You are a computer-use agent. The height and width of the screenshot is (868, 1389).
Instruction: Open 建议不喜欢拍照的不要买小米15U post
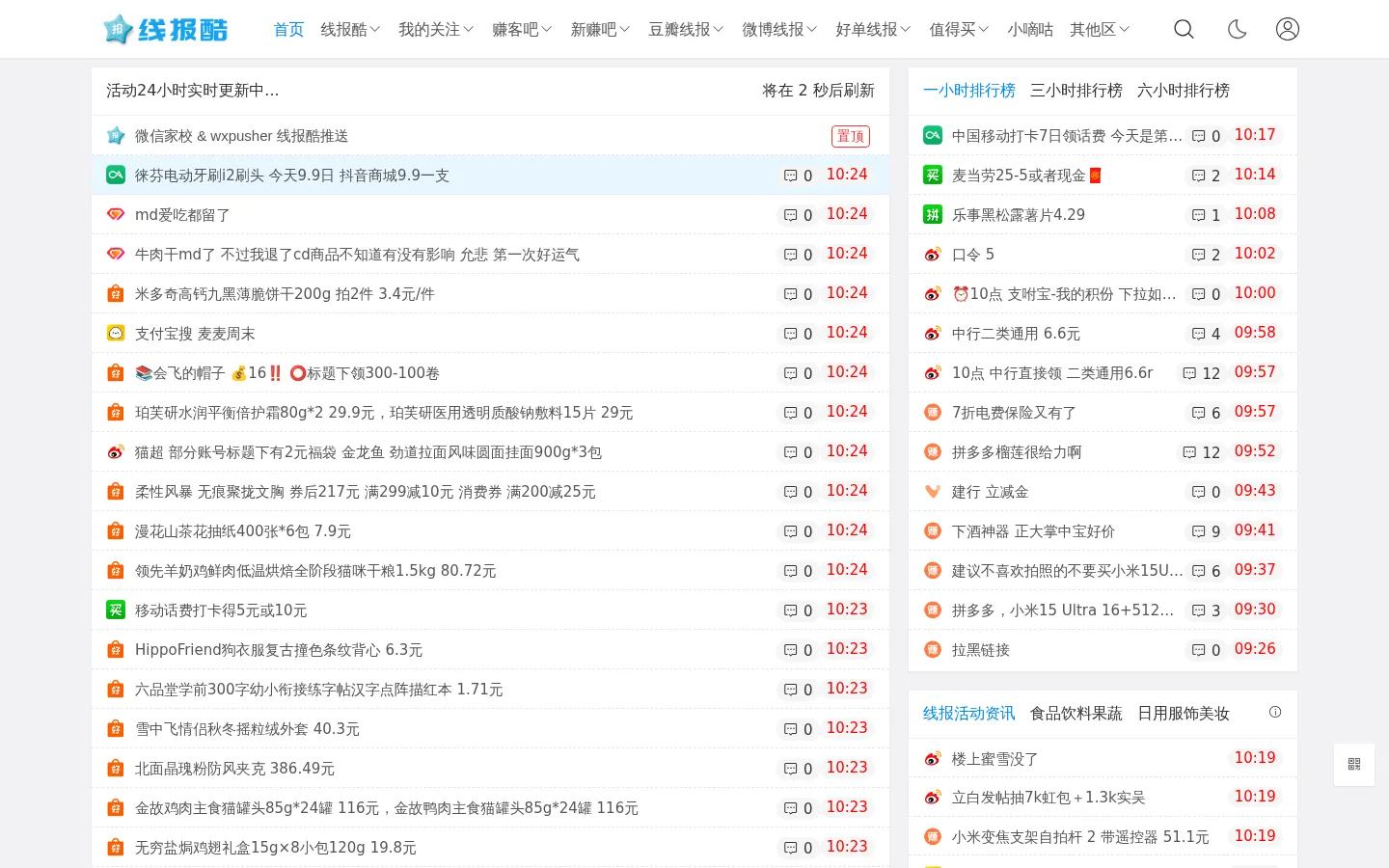(1068, 571)
